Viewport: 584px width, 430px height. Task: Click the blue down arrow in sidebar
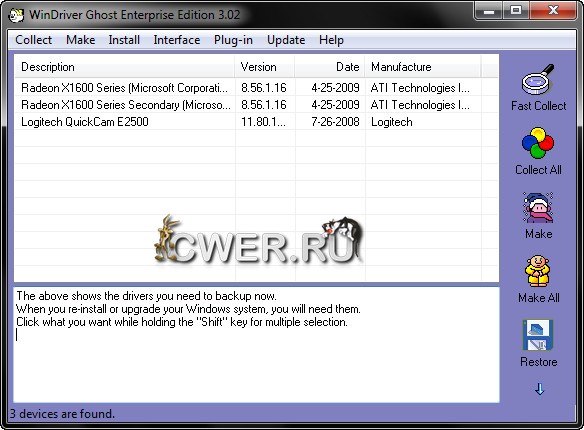point(539,389)
